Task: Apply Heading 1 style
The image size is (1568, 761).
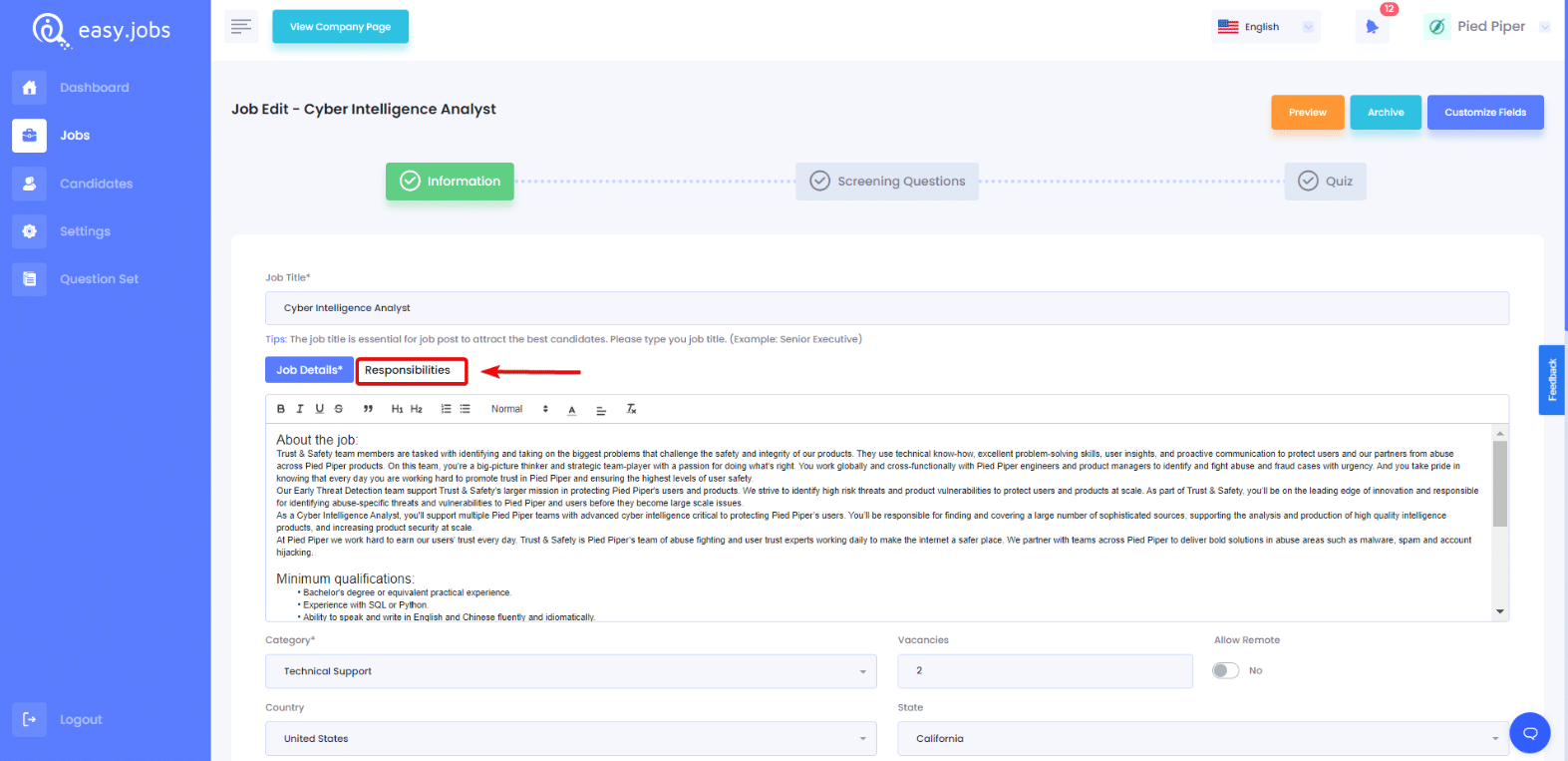Action: click(397, 409)
